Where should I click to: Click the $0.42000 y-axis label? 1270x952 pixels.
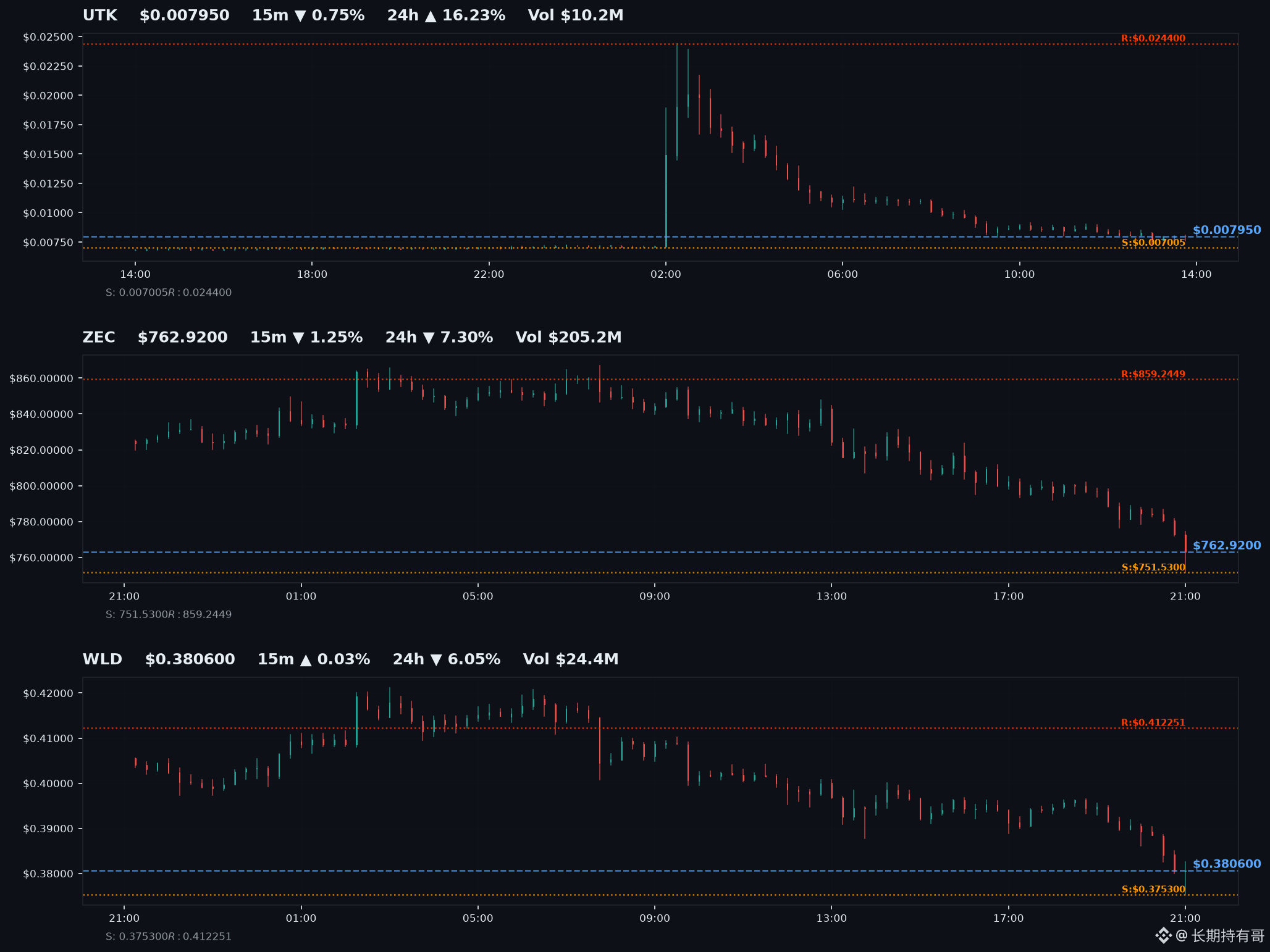coord(48,693)
